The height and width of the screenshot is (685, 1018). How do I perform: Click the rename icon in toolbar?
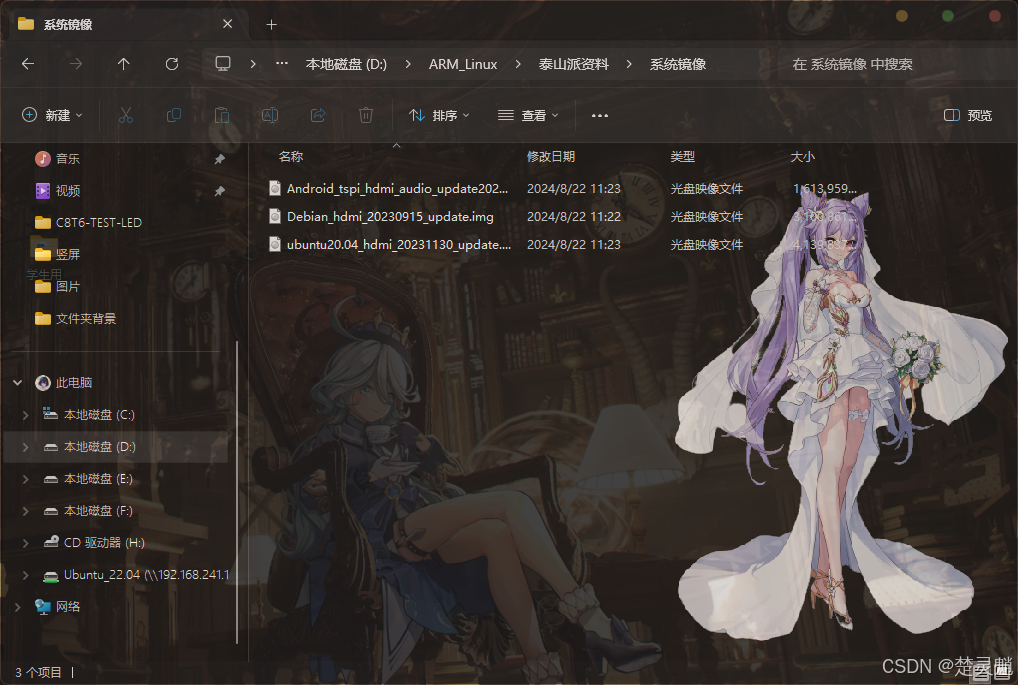pyautogui.click(x=270, y=116)
